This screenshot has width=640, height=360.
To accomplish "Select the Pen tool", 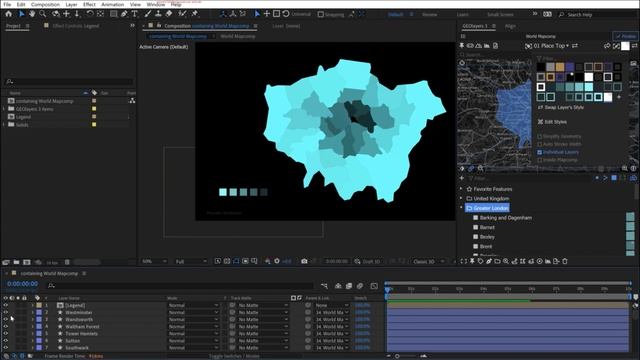I will (124, 14).
